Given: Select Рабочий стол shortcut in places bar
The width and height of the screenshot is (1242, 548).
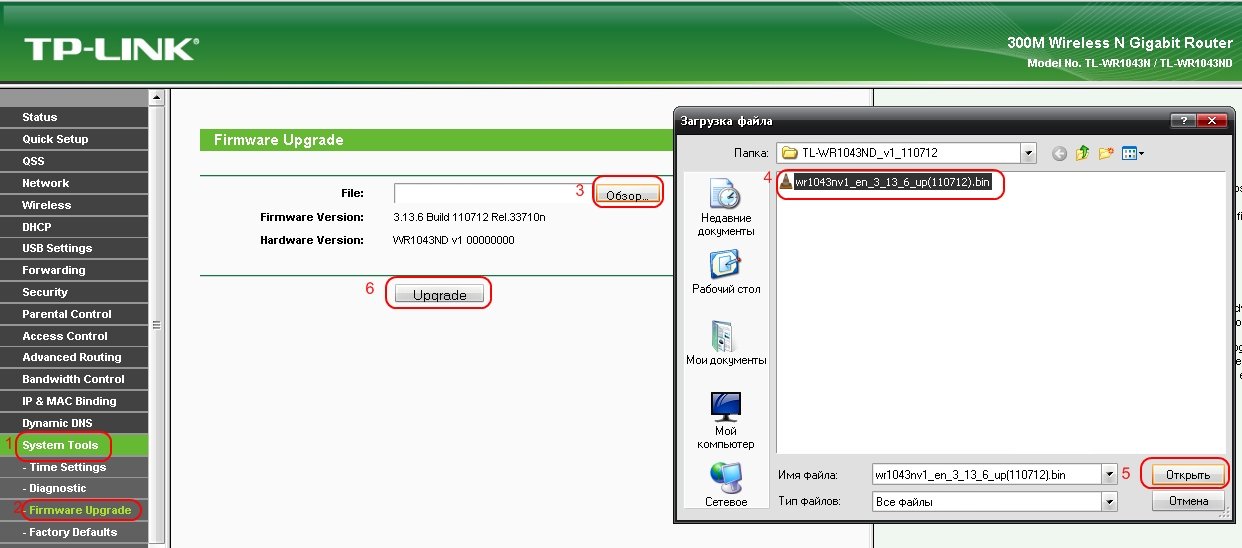Looking at the screenshot, I should click(x=725, y=272).
